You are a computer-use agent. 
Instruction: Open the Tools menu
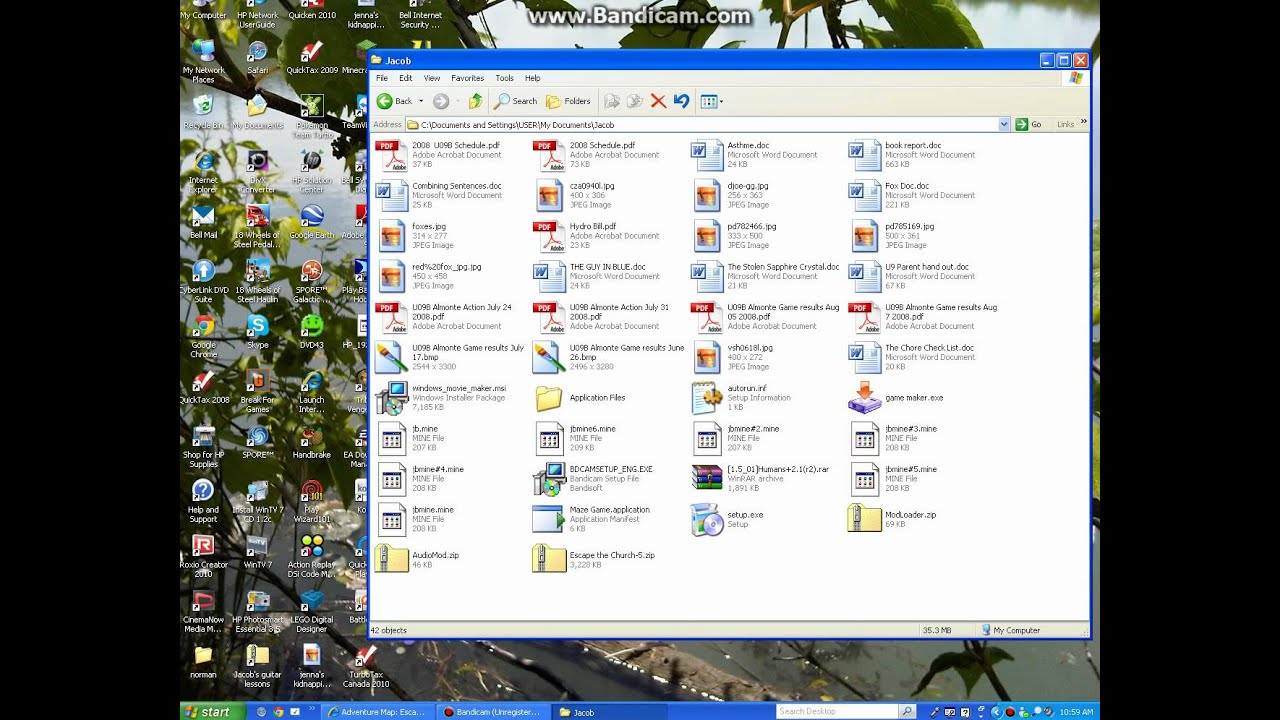pos(504,78)
